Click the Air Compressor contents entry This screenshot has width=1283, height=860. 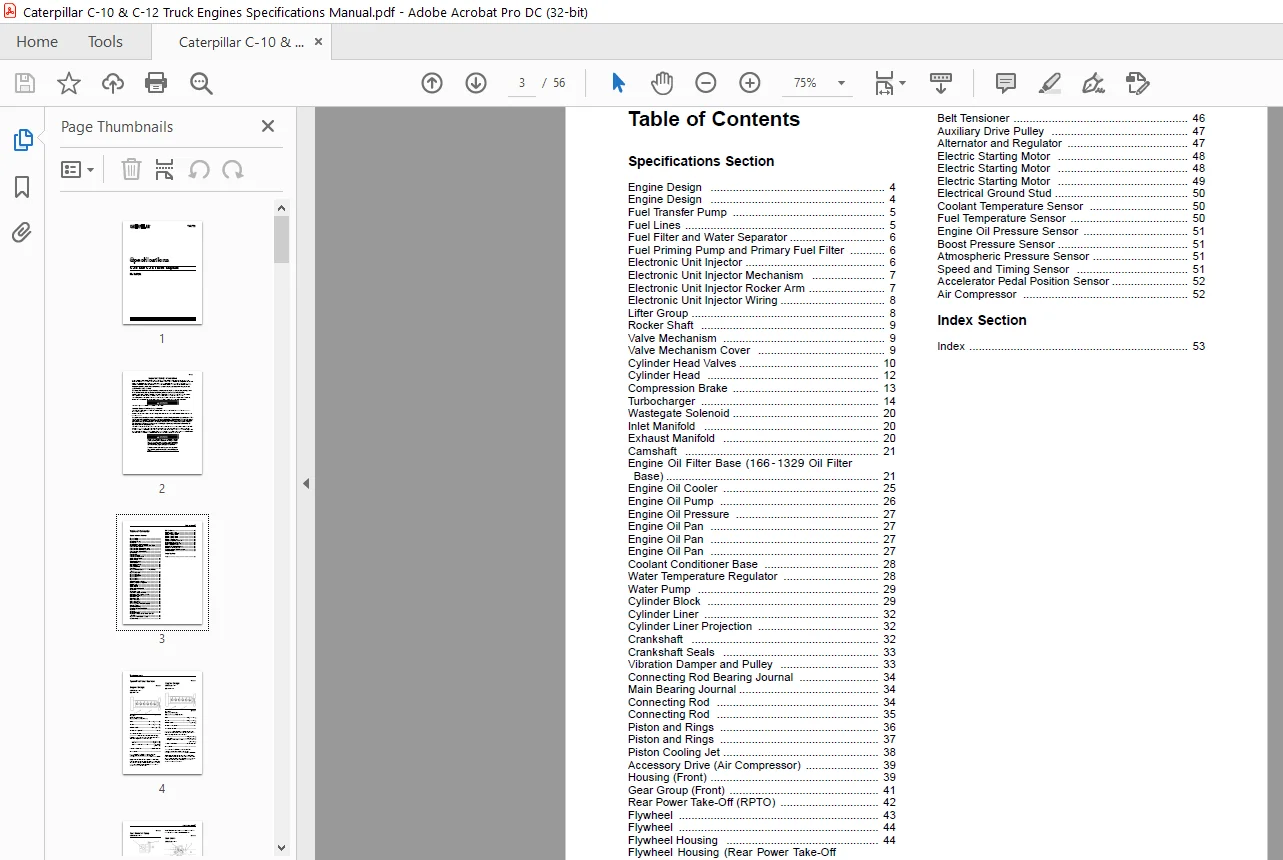1071,295
